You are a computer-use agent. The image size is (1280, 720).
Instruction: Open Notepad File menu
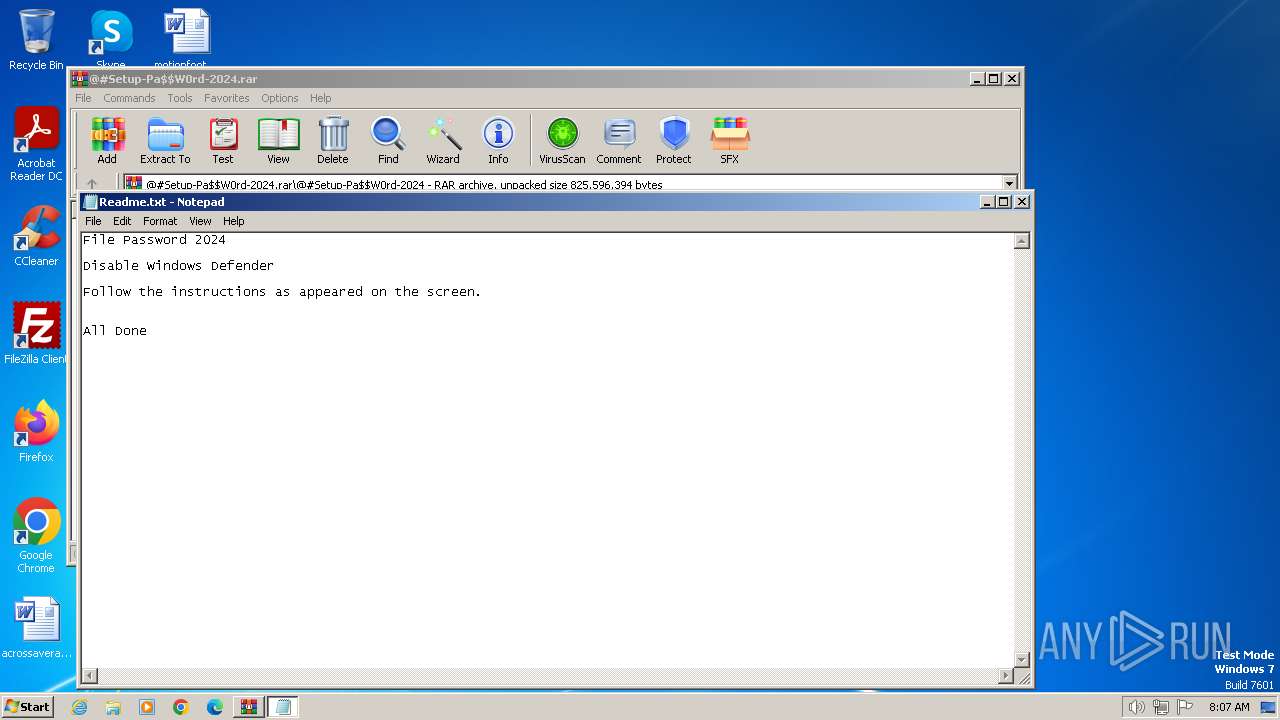93,221
